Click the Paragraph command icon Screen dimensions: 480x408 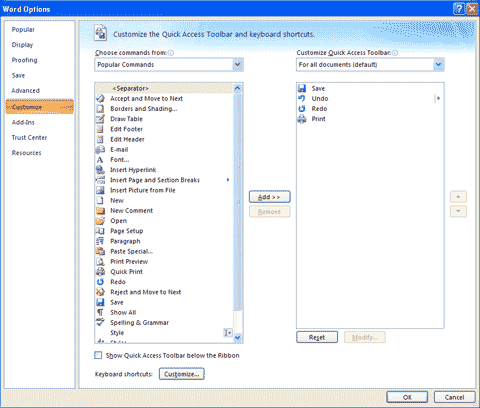(x=100, y=241)
